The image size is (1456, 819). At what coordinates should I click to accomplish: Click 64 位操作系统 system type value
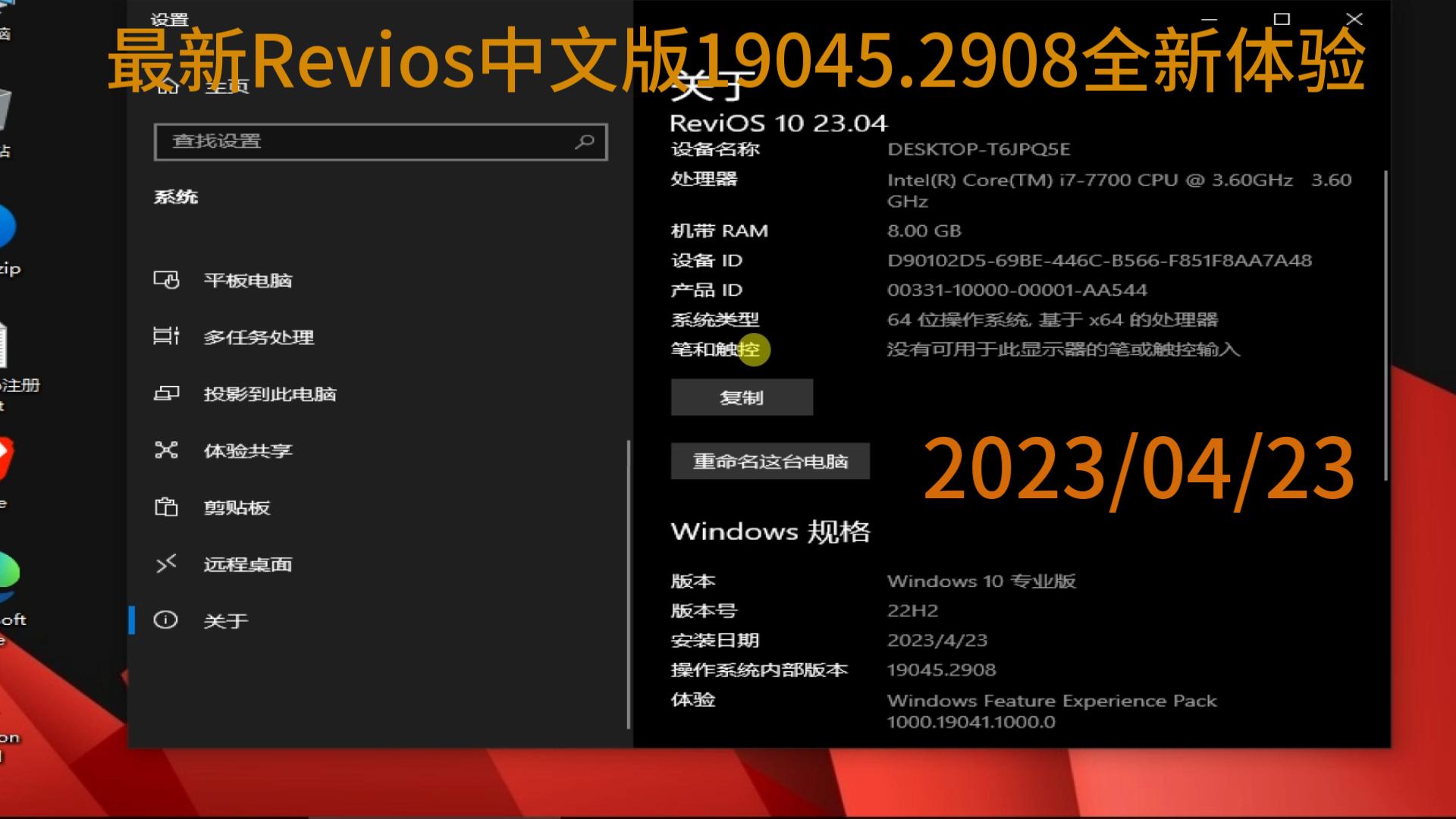[x=1053, y=319]
